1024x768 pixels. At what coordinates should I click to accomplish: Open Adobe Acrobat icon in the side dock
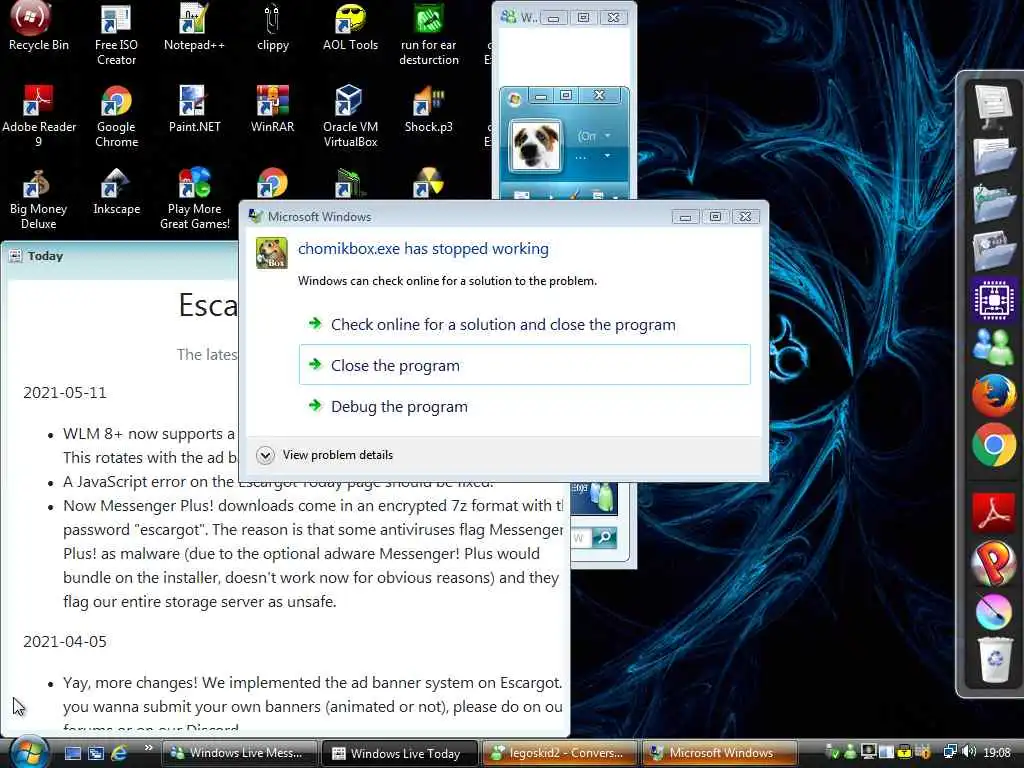993,512
